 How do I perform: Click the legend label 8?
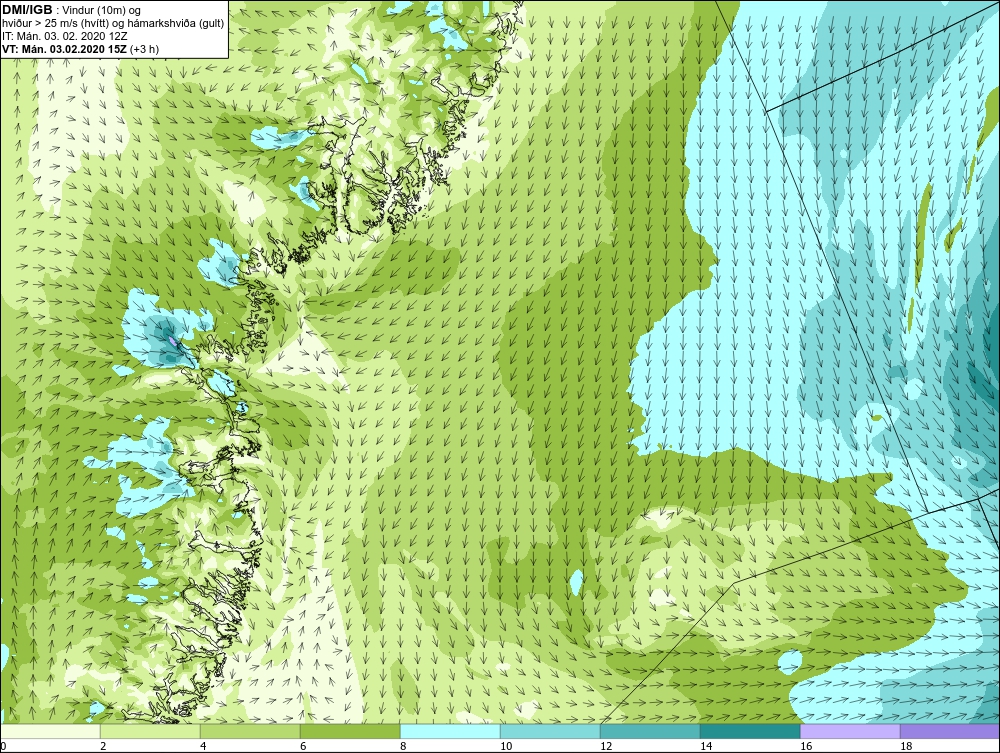(x=403, y=746)
